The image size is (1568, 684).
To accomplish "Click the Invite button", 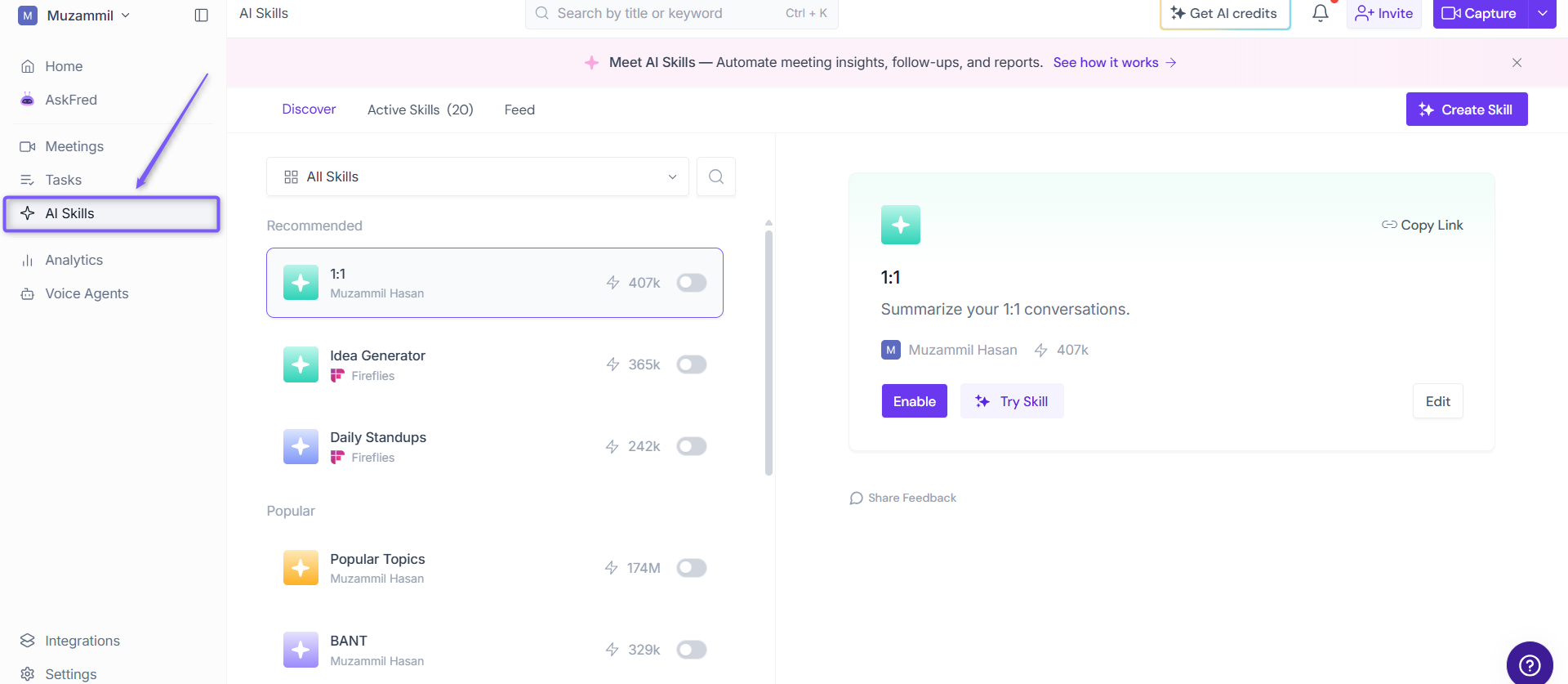I will (x=1384, y=13).
